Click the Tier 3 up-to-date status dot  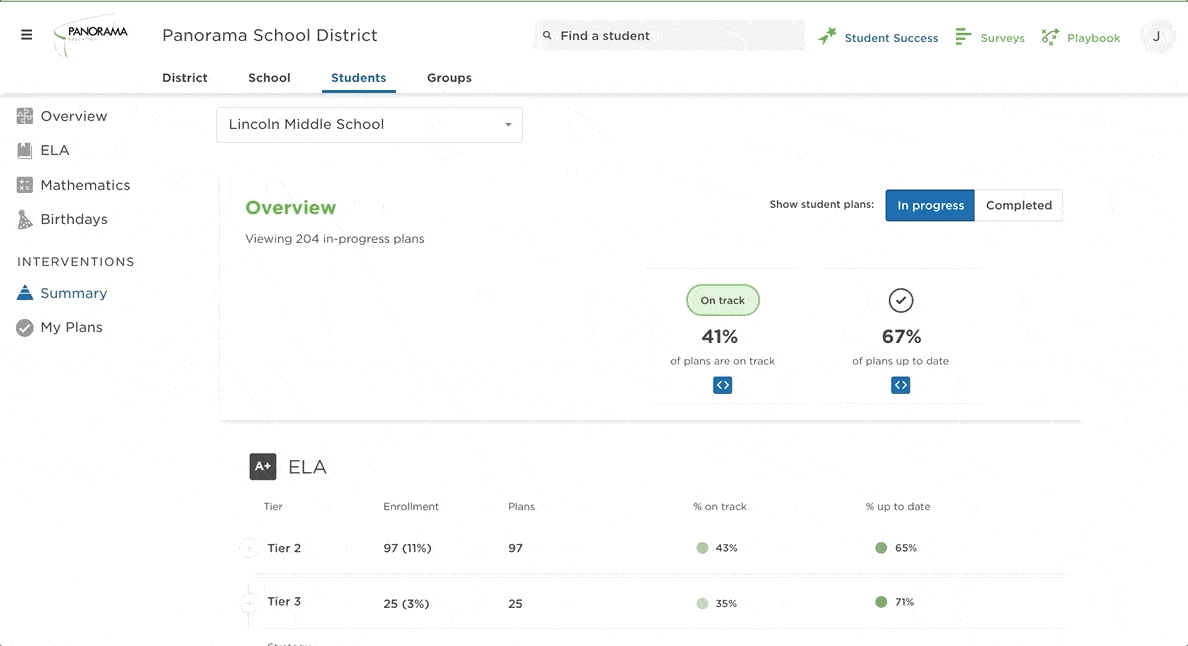coord(881,602)
